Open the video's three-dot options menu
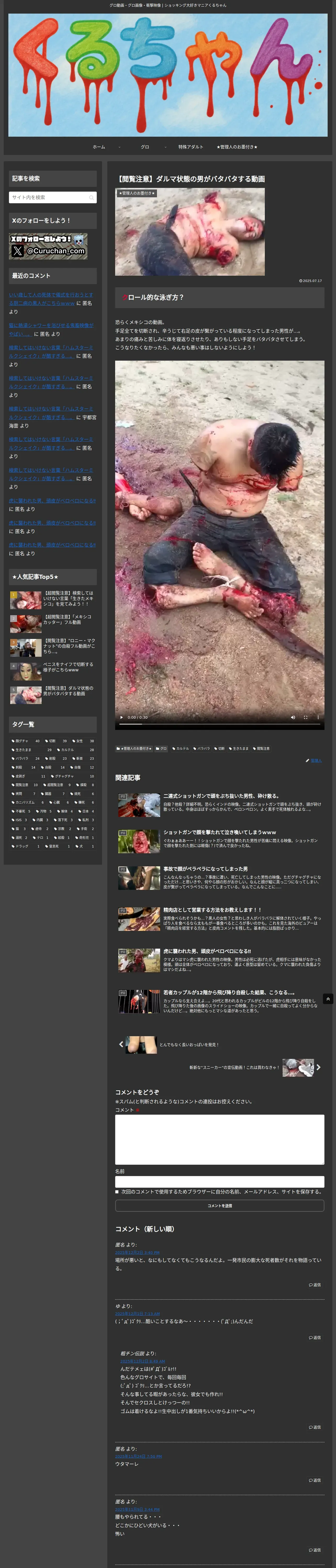This screenshot has height=1568, width=336. [318, 717]
